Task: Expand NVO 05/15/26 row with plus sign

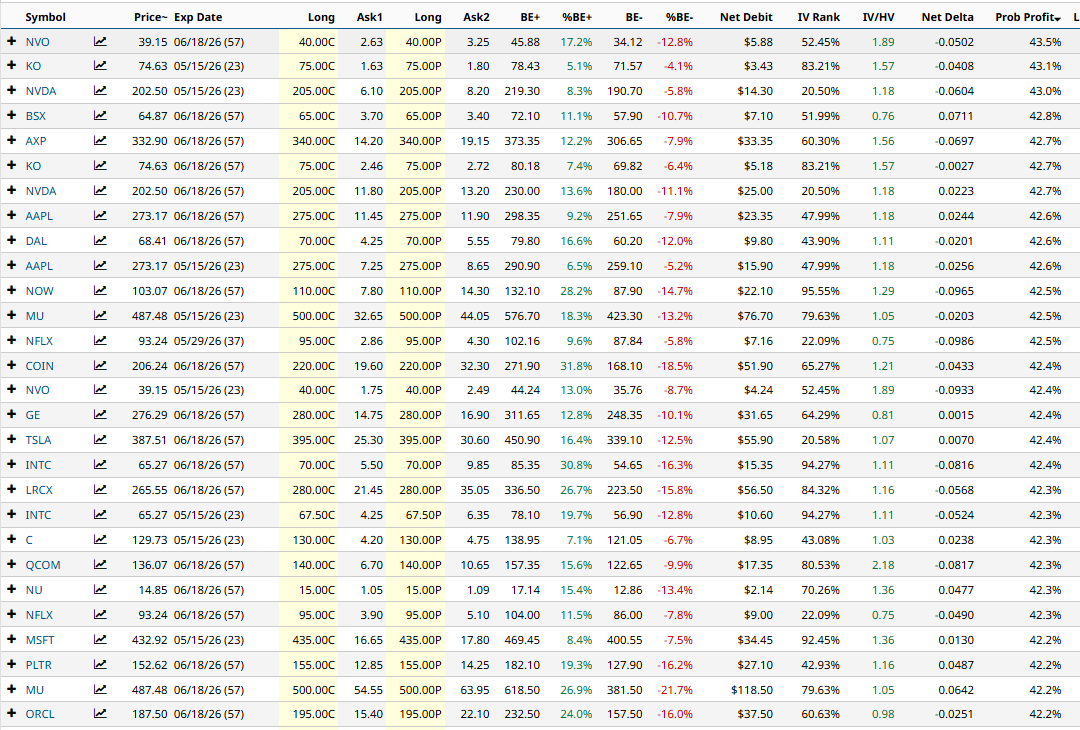Action: coord(11,389)
